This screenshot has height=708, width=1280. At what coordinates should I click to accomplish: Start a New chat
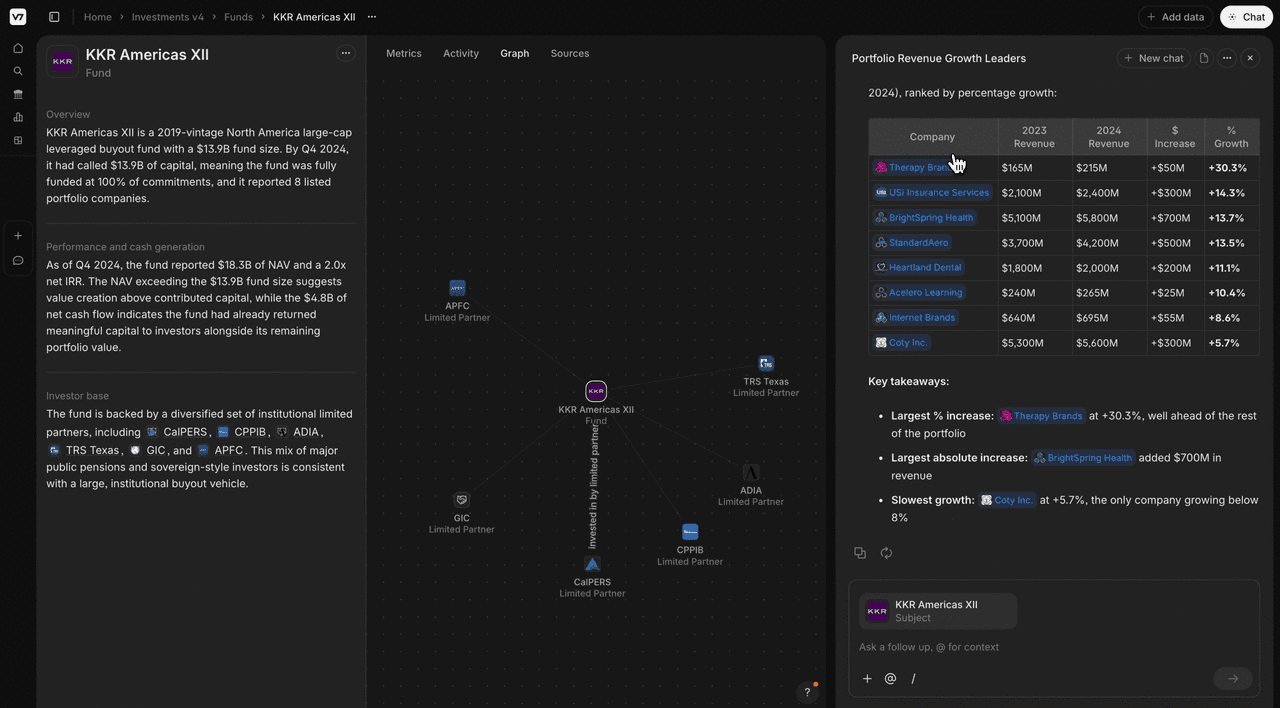tap(1154, 58)
